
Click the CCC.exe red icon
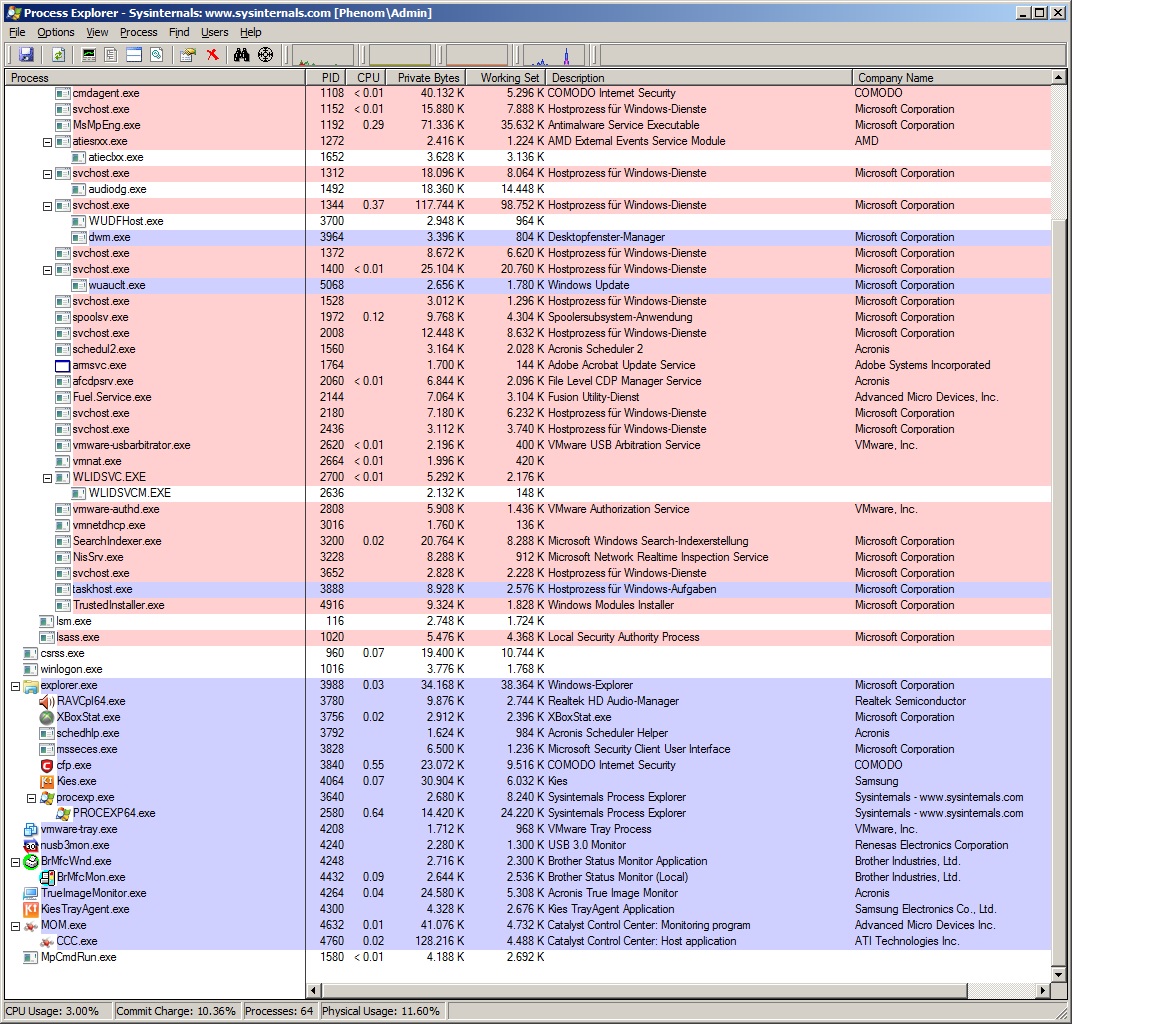[46, 942]
